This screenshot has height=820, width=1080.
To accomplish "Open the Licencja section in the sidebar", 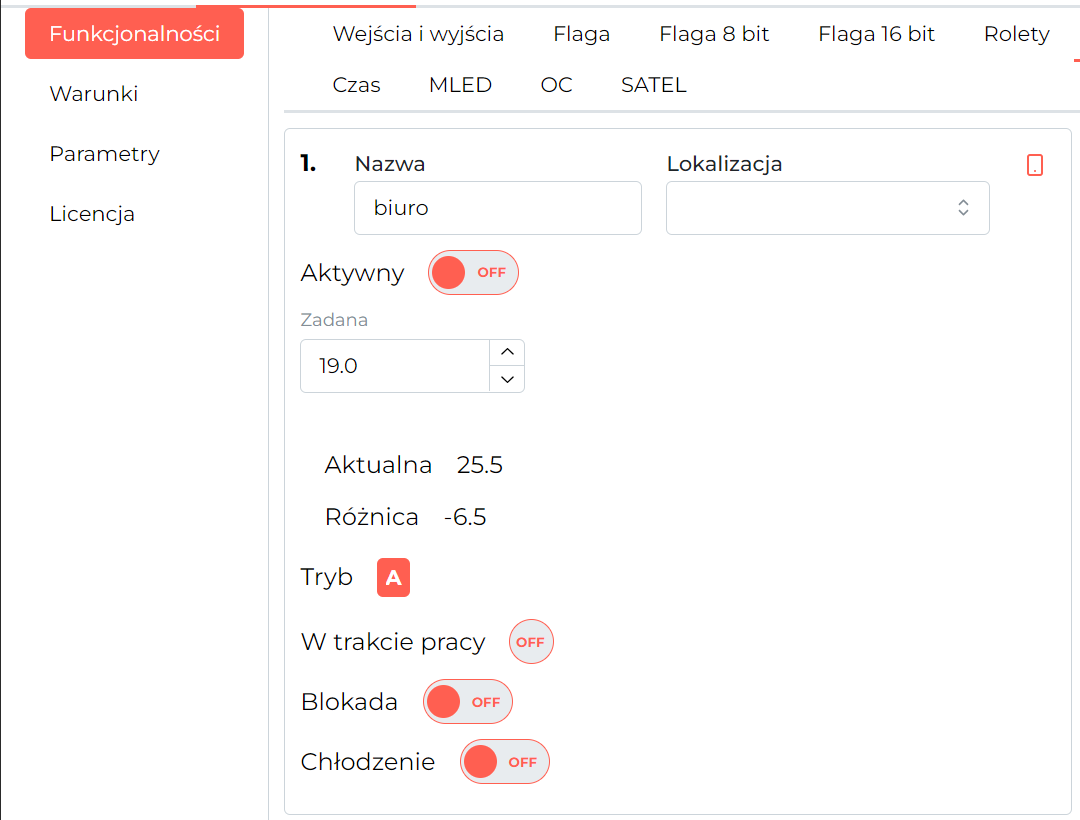I will click(92, 214).
